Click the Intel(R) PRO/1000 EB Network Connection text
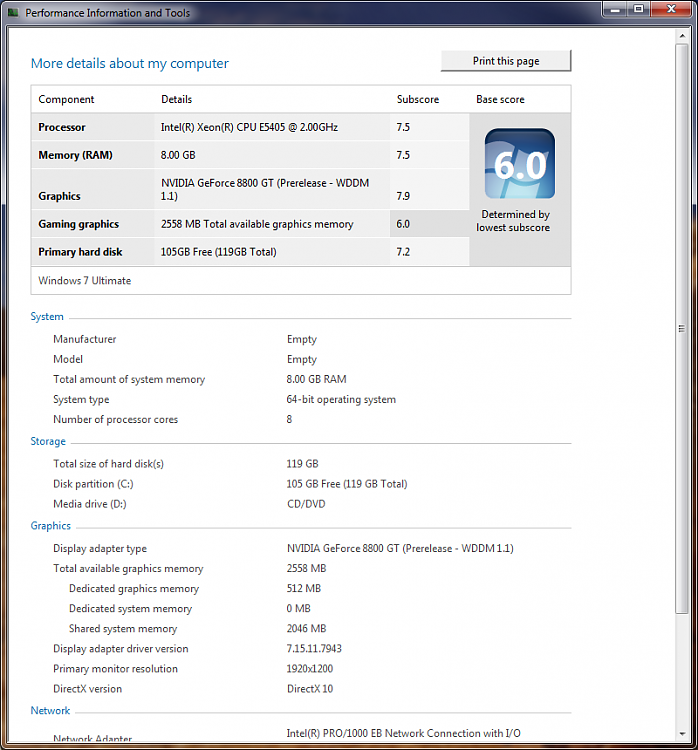This screenshot has width=698, height=750. pos(403,733)
